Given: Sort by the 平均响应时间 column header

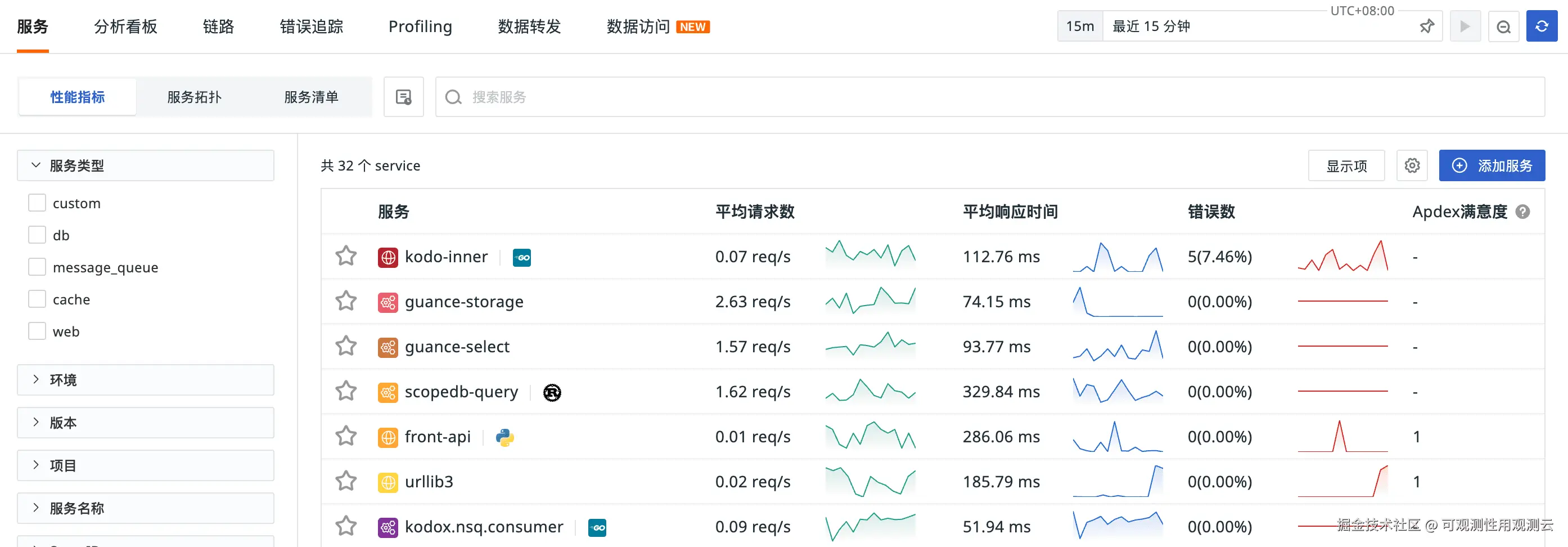Looking at the screenshot, I should point(1011,212).
